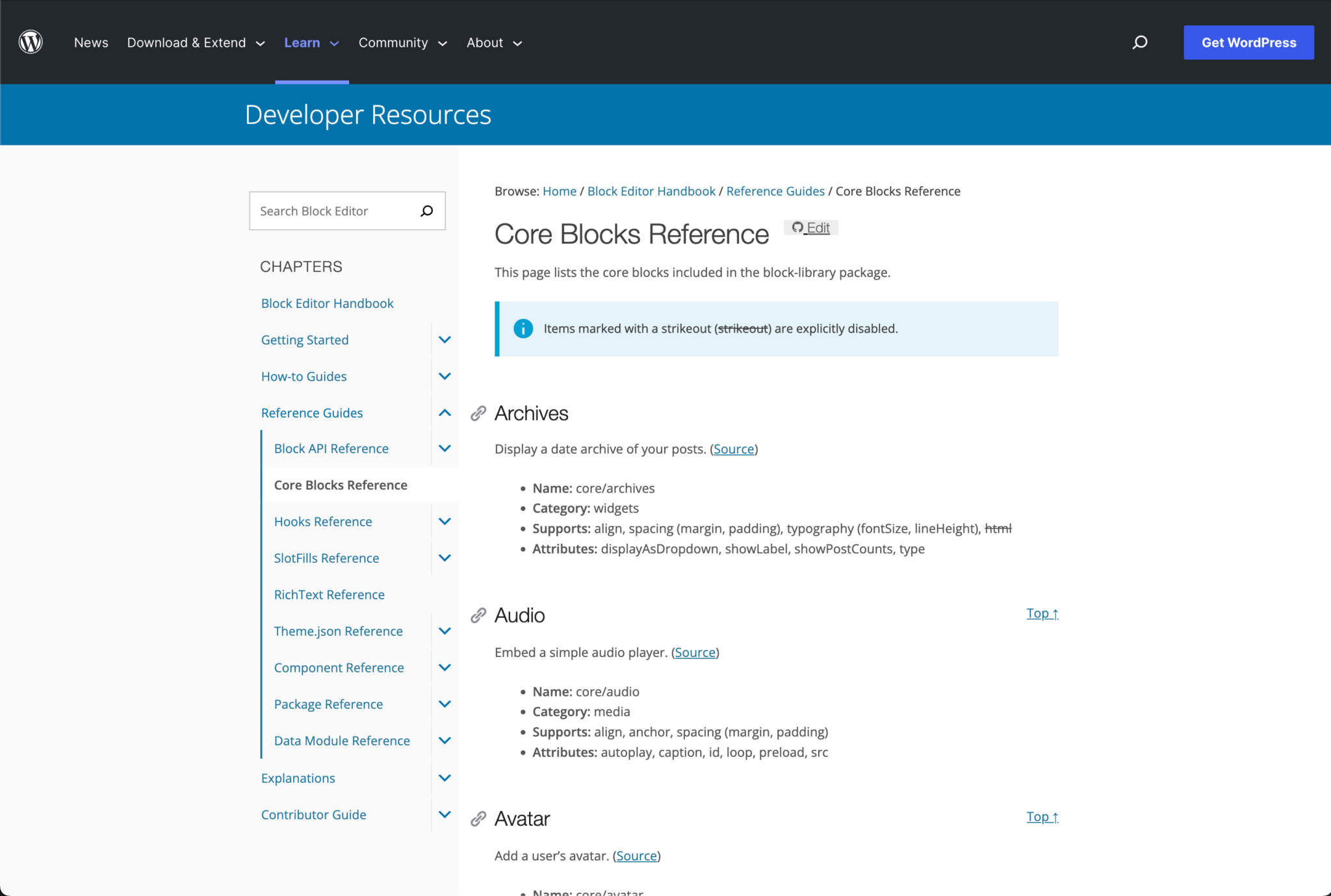
Task: Click the anchor link icon beside Archives
Action: pos(478,413)
